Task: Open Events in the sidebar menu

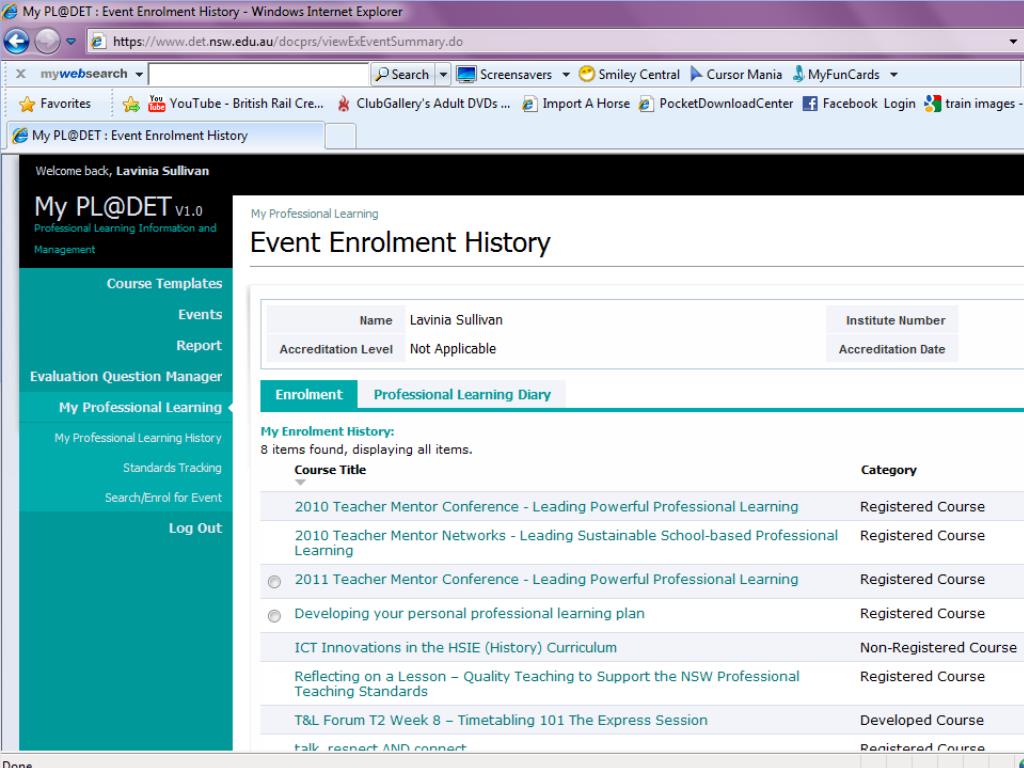Action: click(x=200, y=314)
